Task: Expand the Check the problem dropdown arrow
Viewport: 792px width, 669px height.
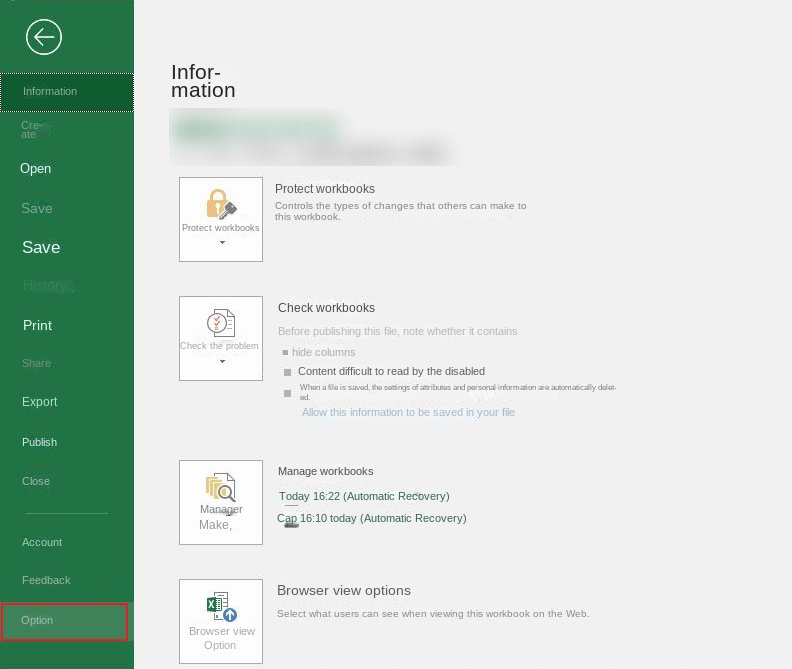Action: (x=221, y=362)
